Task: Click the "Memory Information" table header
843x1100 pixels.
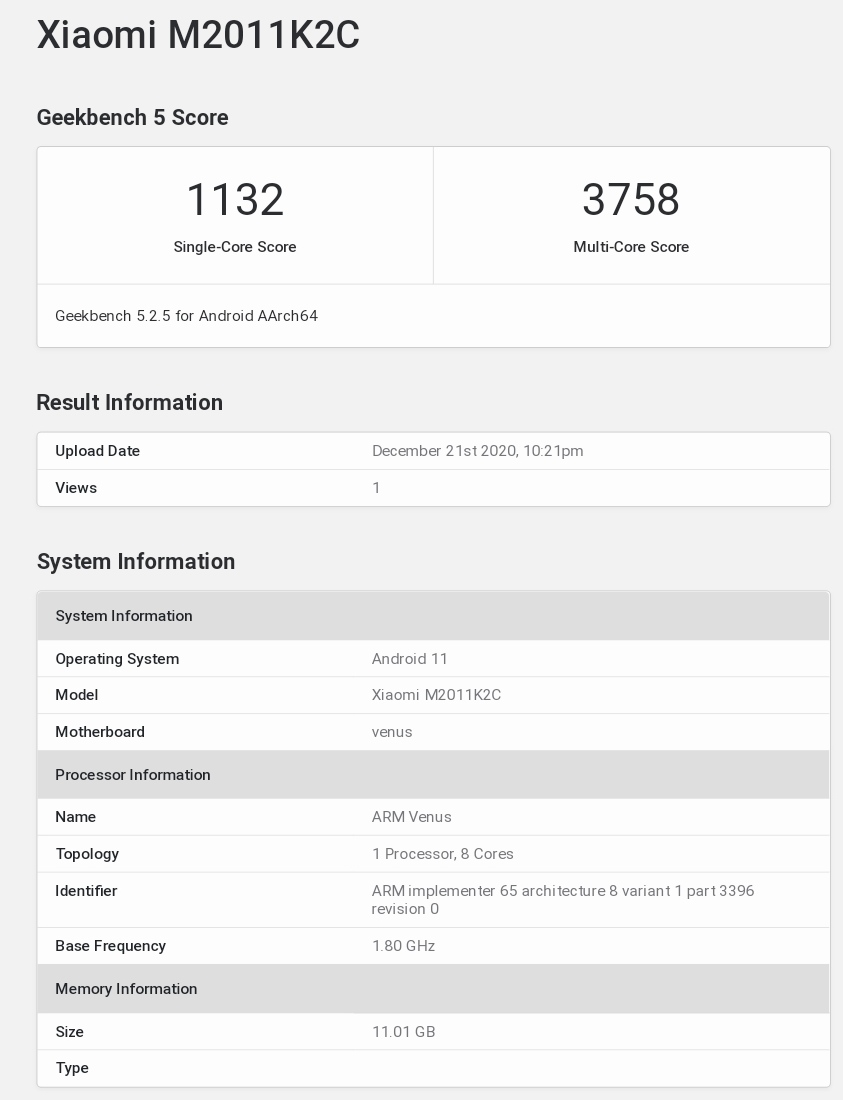Action: 433,988
